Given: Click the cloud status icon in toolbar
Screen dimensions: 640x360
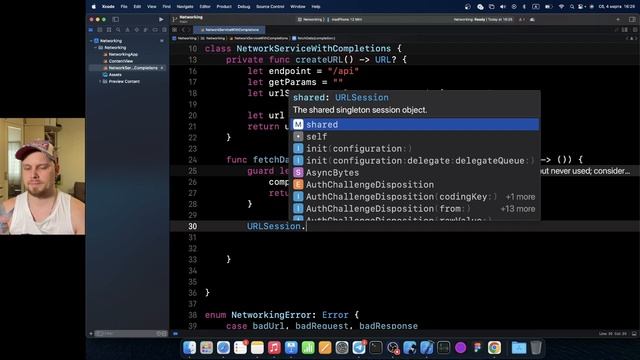Looking at the screenshot, I should (532, 19).
